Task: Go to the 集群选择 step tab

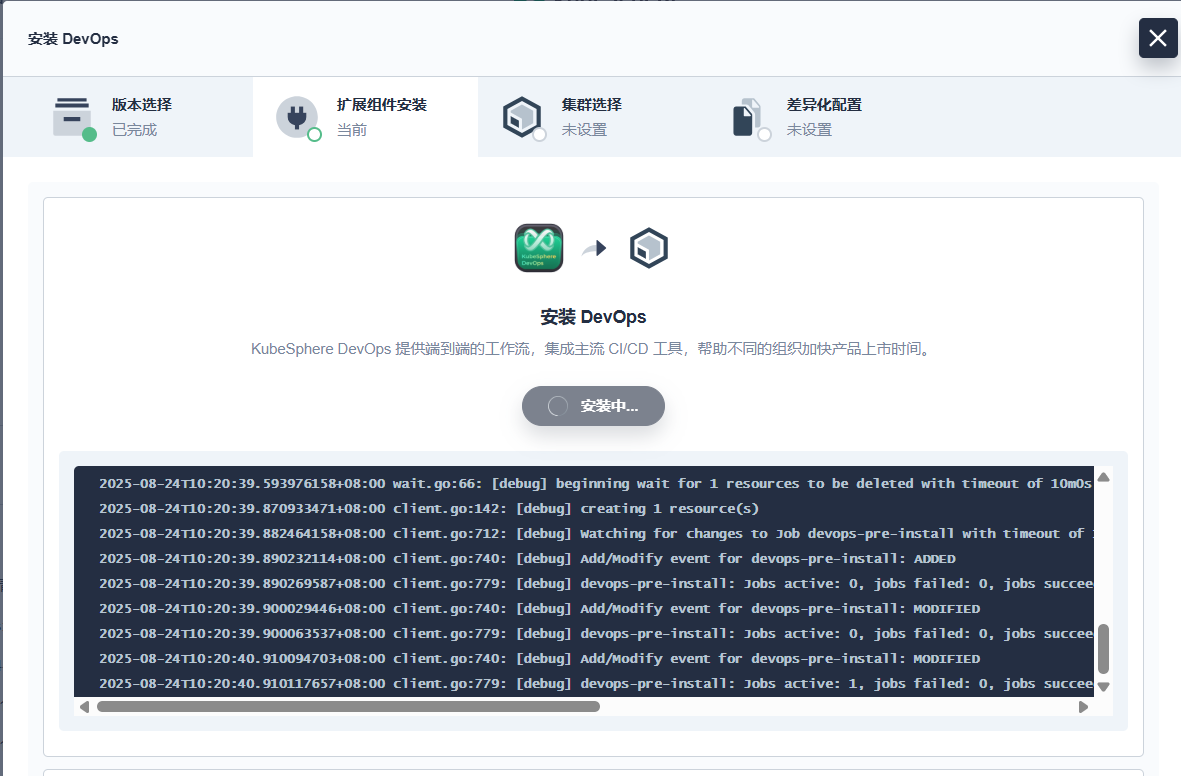Action: click(x=590, y=117)
